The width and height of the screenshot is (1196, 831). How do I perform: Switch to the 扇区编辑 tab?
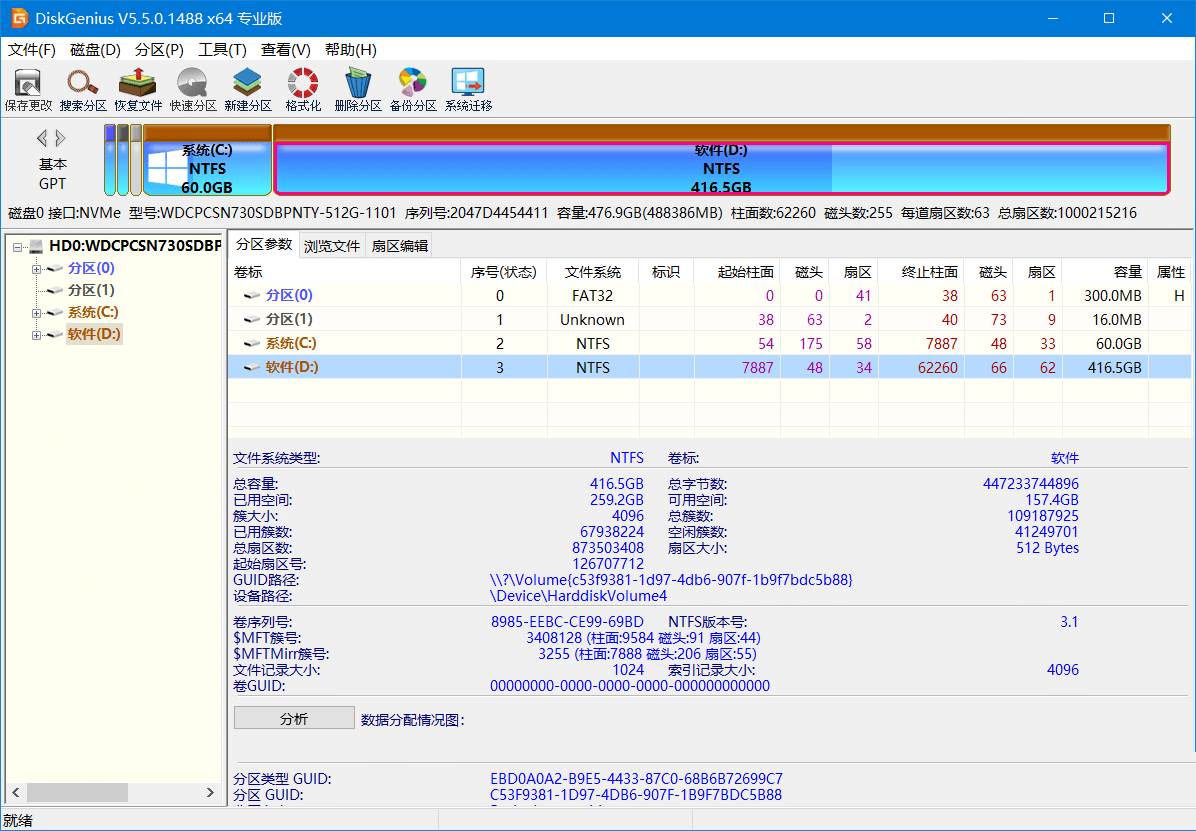click(x=399, y=246)
